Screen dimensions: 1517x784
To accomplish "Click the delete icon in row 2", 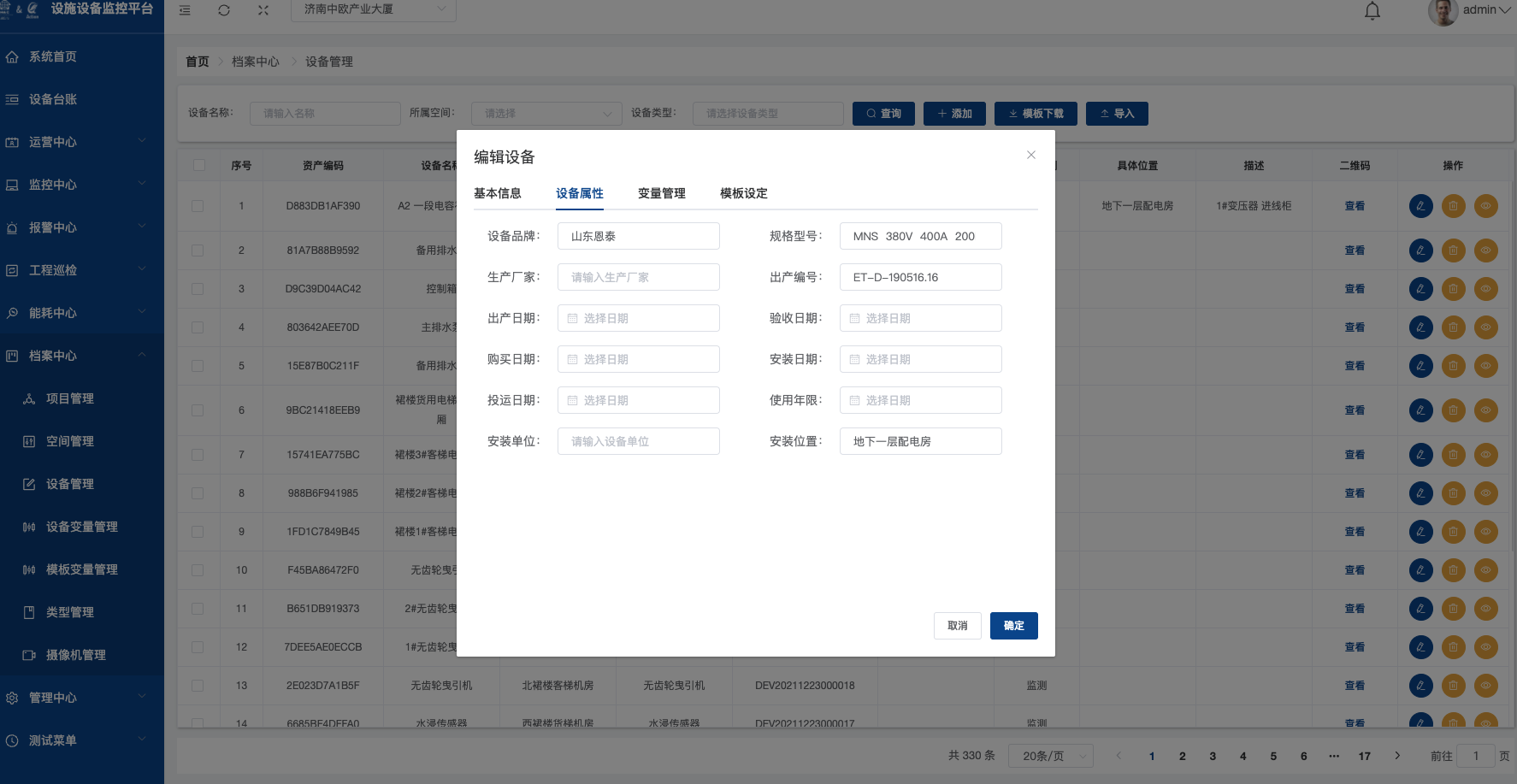I will pyautogui.click(x=1453, y=251).
